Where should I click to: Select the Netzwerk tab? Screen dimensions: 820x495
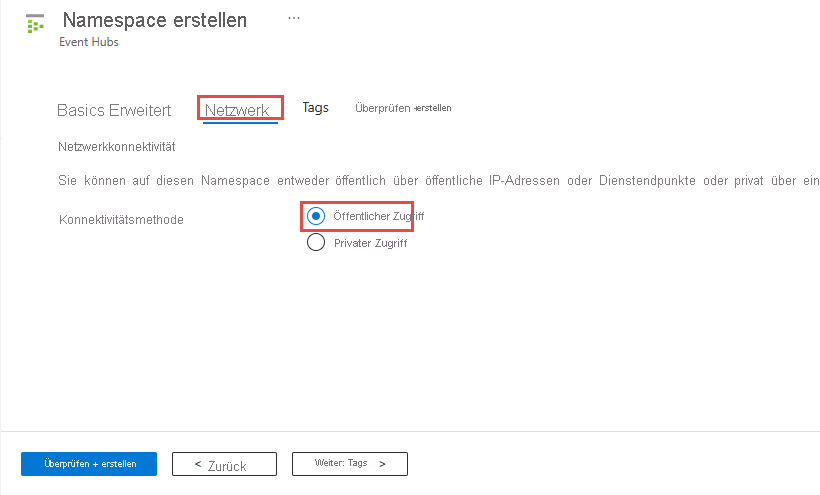coord(237,110)
